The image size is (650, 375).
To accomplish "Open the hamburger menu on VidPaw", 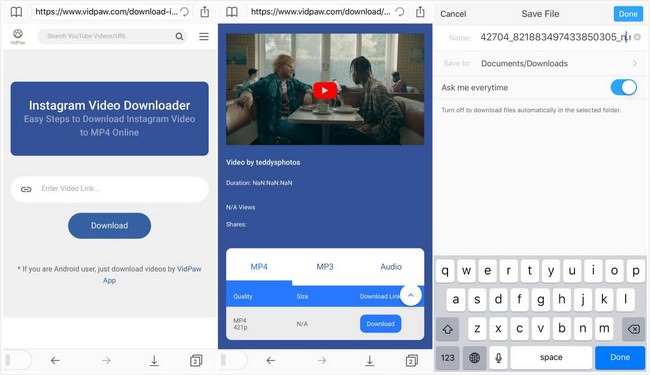I will click(x=204, y=36).
